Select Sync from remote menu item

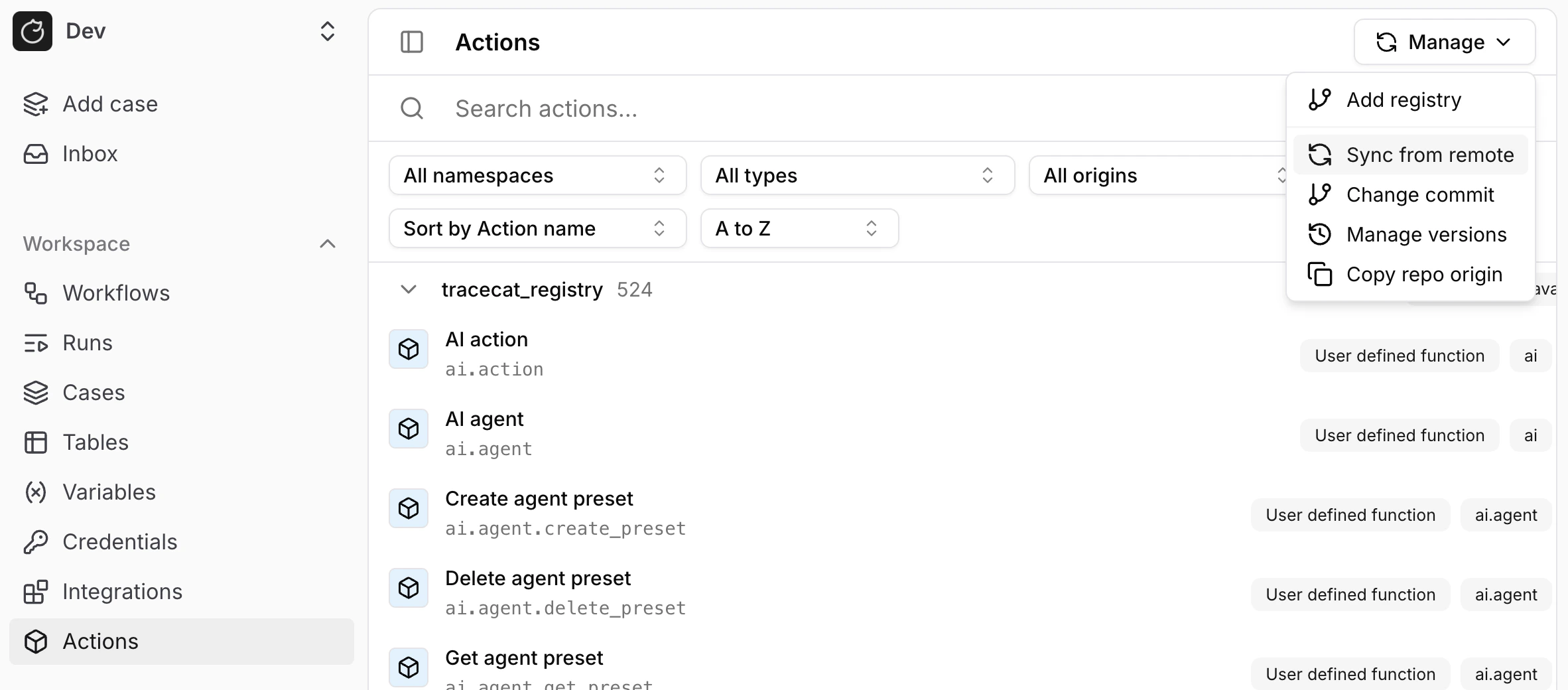pos(1430,155)
